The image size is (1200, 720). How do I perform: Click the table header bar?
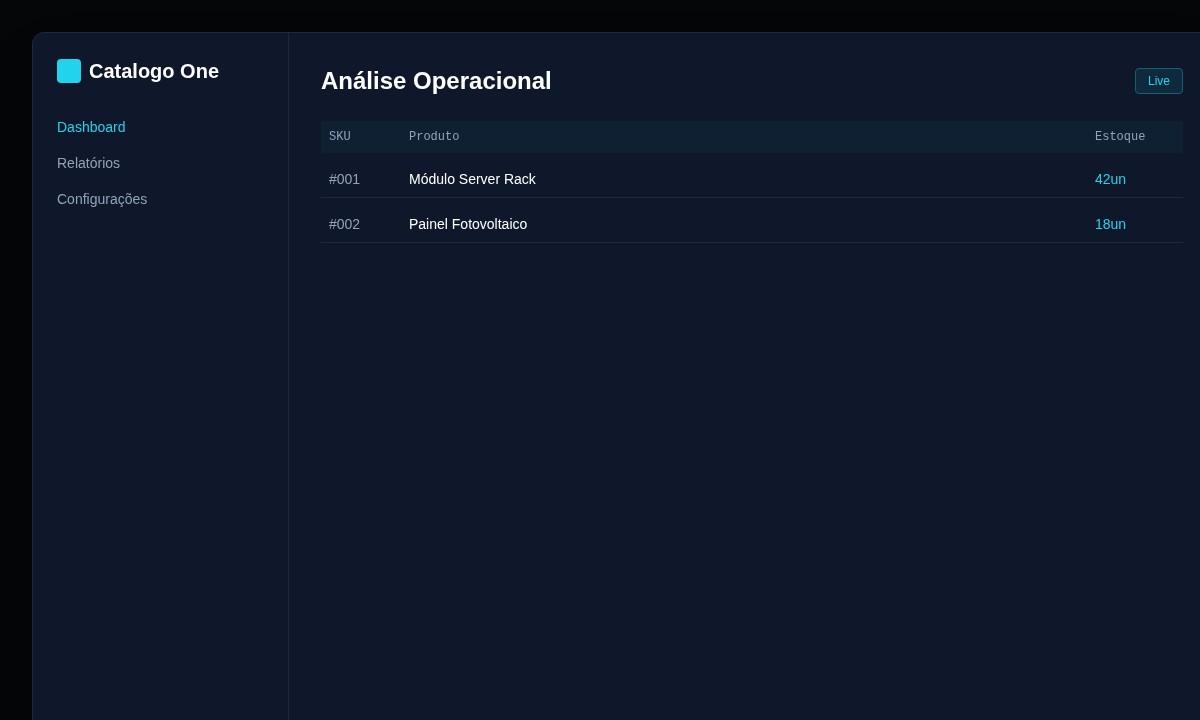(752, 137)
